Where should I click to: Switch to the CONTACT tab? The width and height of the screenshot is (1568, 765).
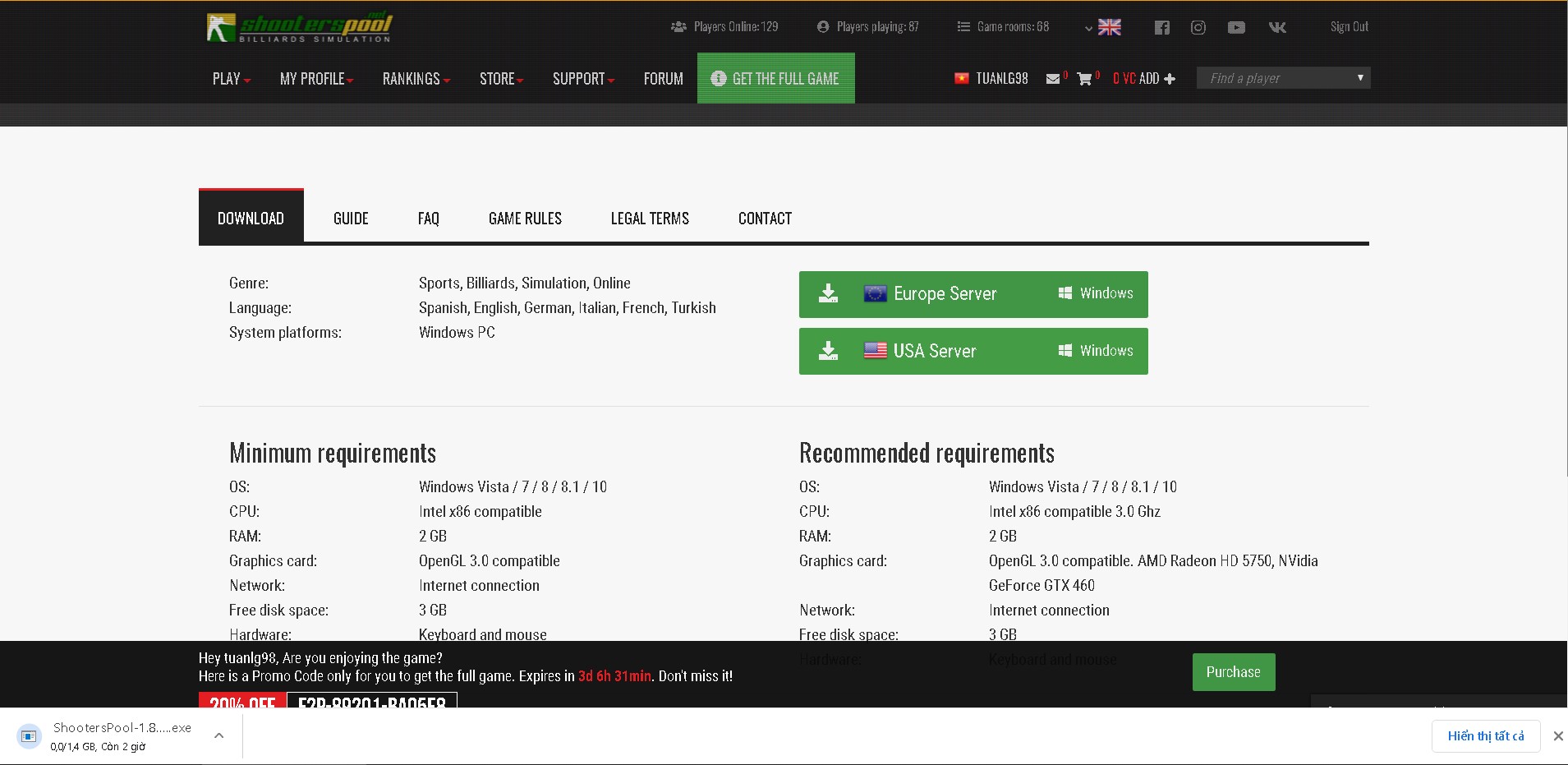[x=765, y=219]
